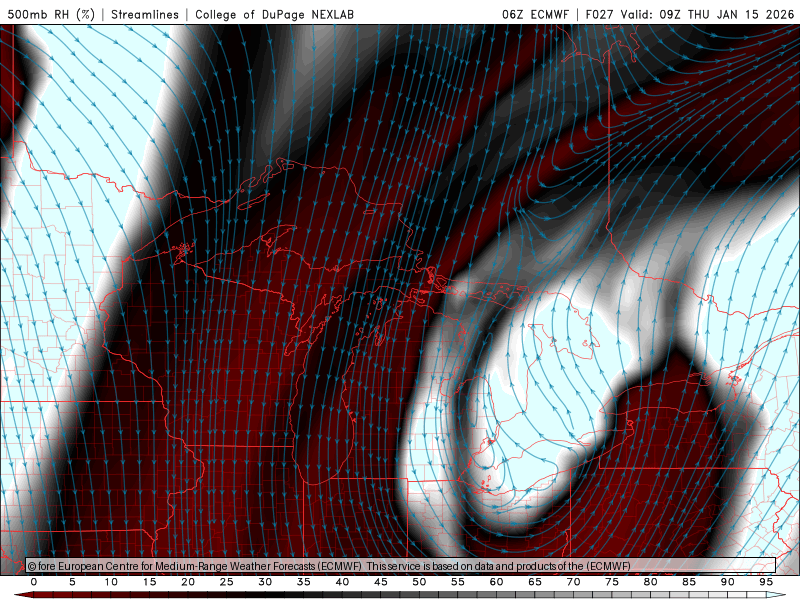Viewport: 800px width, 600px height.
Task: Click the colorbar label "25"
Action: (x=227, y=582)
